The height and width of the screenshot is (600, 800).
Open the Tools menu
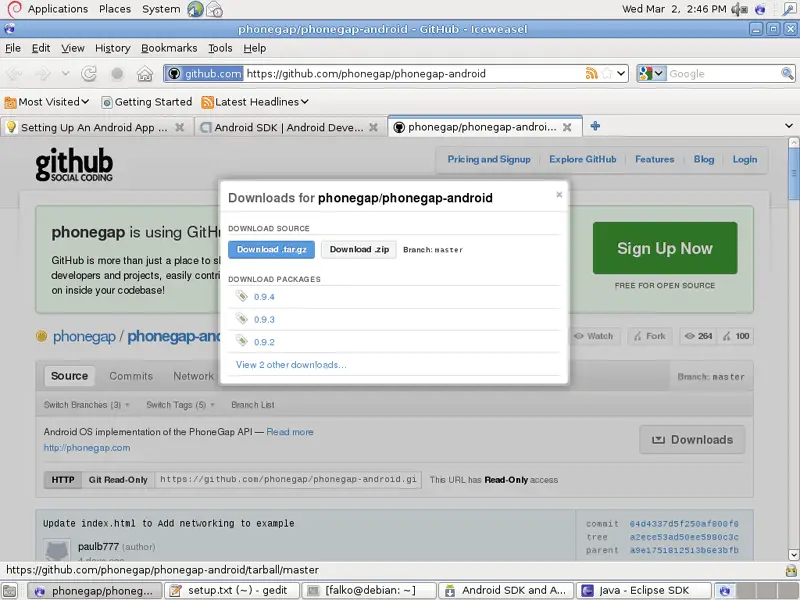tap(220, 48)
